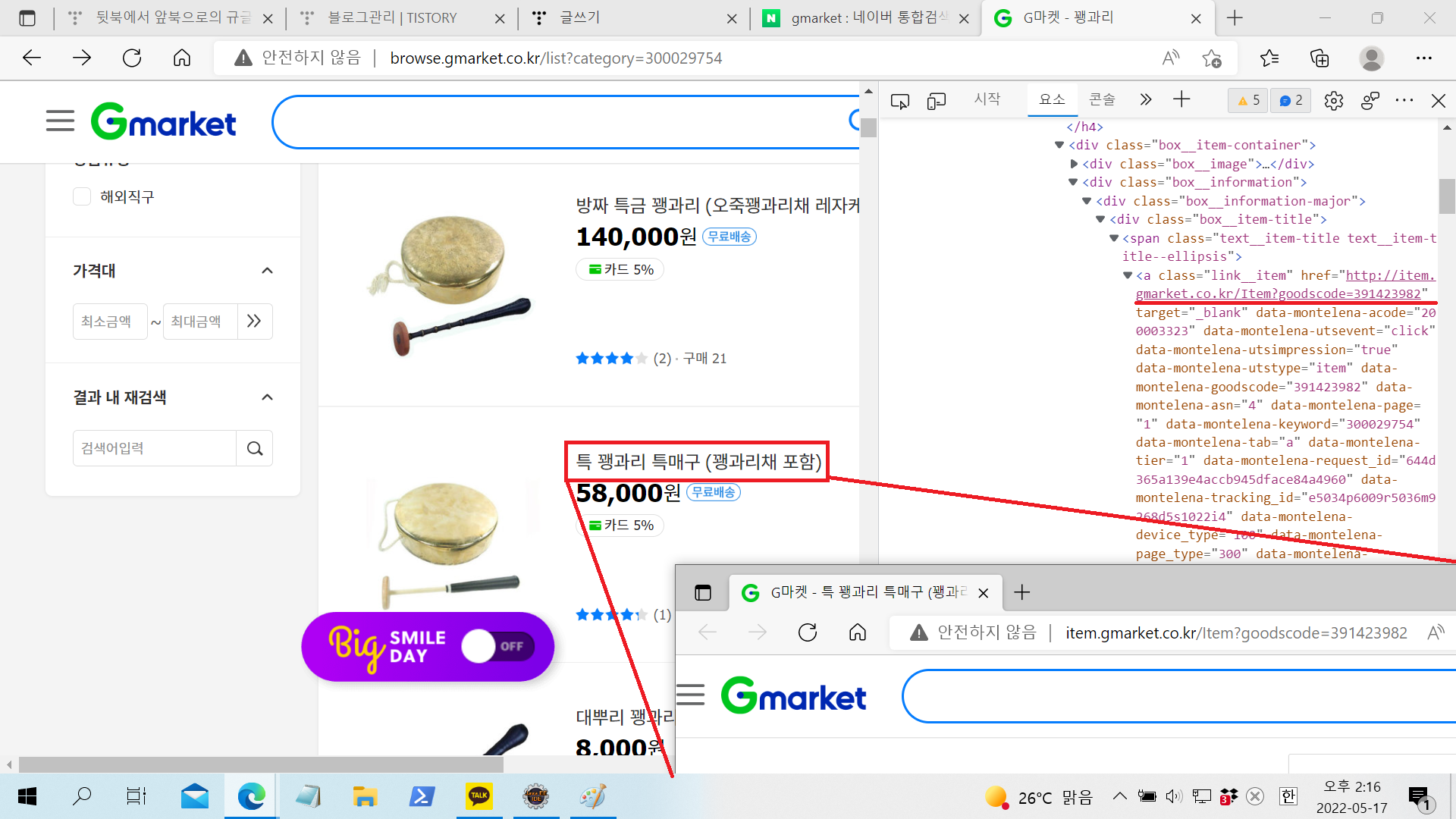Open the 방짜 특금 꽹과리 product link
Image resolution: width=1456 pixels, height=819 pixels.
point(717,206)
